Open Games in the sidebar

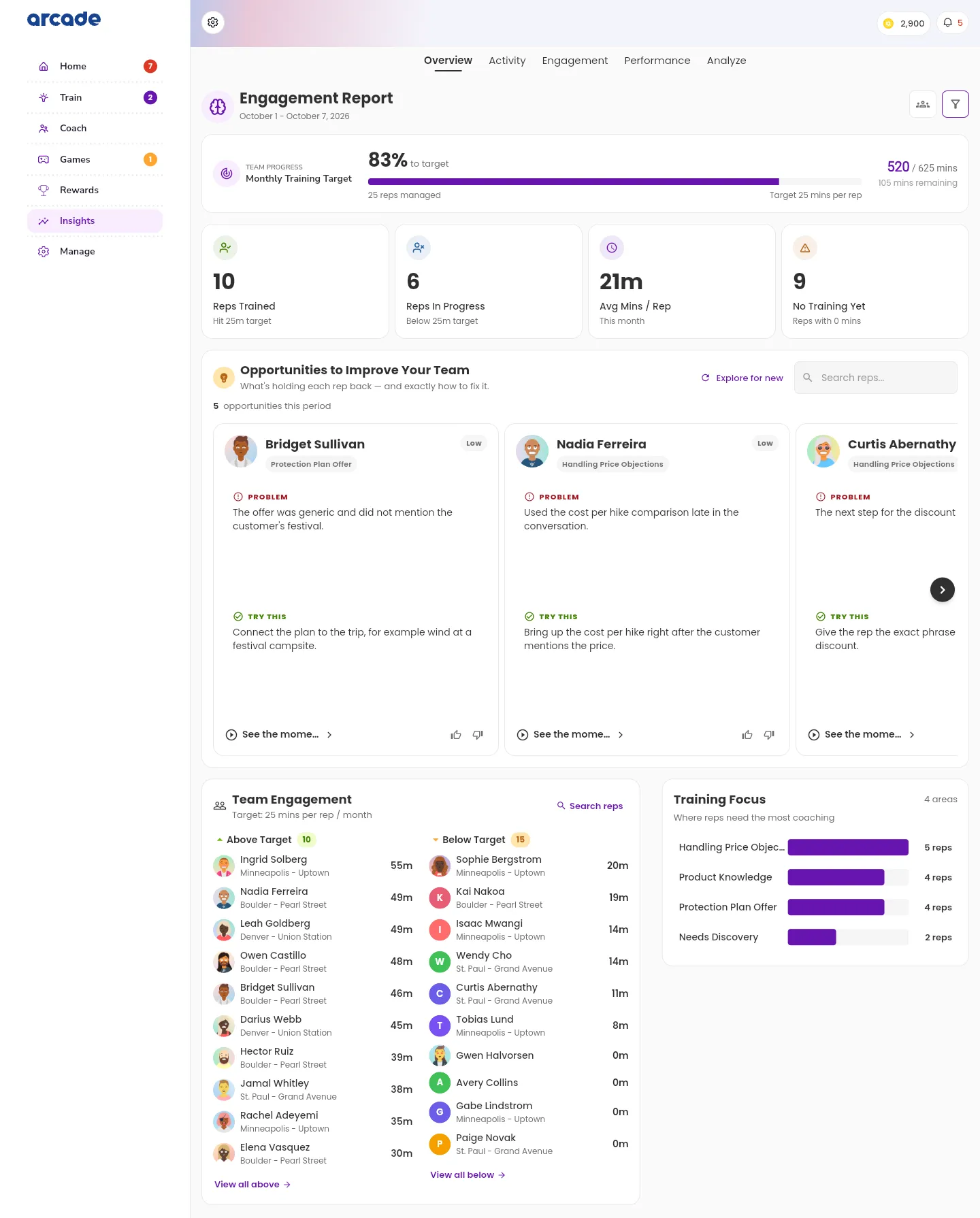(x=95, y=159)
